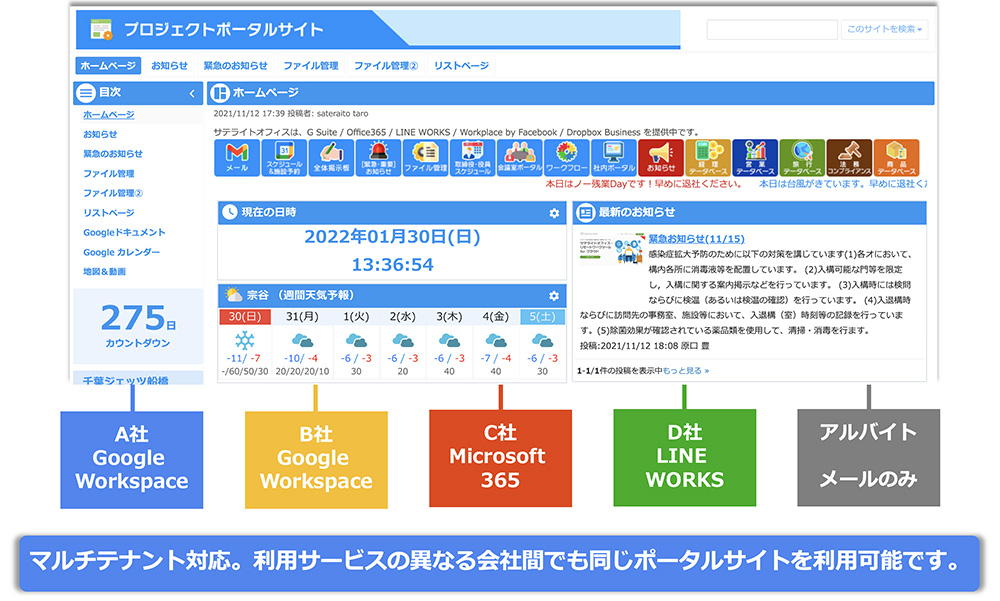This screenshot has width=1000, height=601.
Task: Open 地図&動画 in the sidebar
Action: click(104, 271)
